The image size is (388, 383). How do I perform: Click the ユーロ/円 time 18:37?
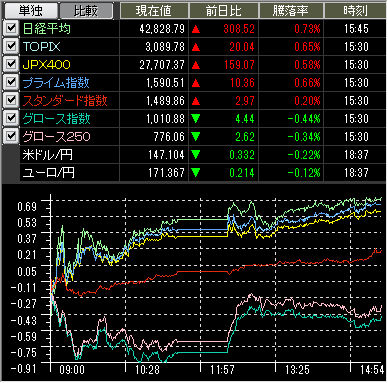coord(356,173)
